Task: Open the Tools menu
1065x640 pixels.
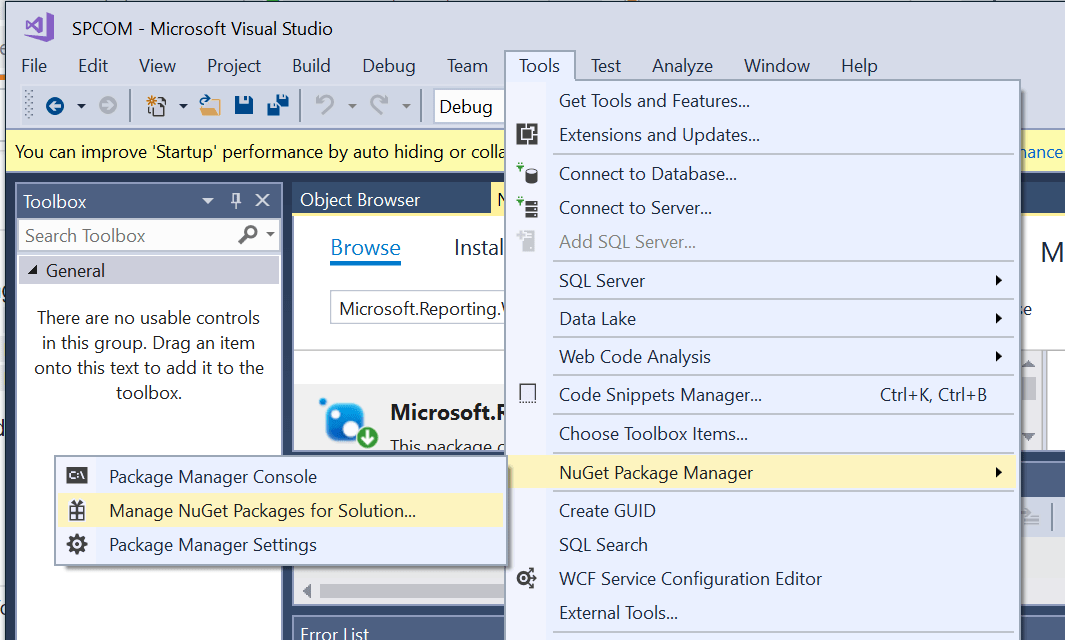Action: click(x=539, y=66)
